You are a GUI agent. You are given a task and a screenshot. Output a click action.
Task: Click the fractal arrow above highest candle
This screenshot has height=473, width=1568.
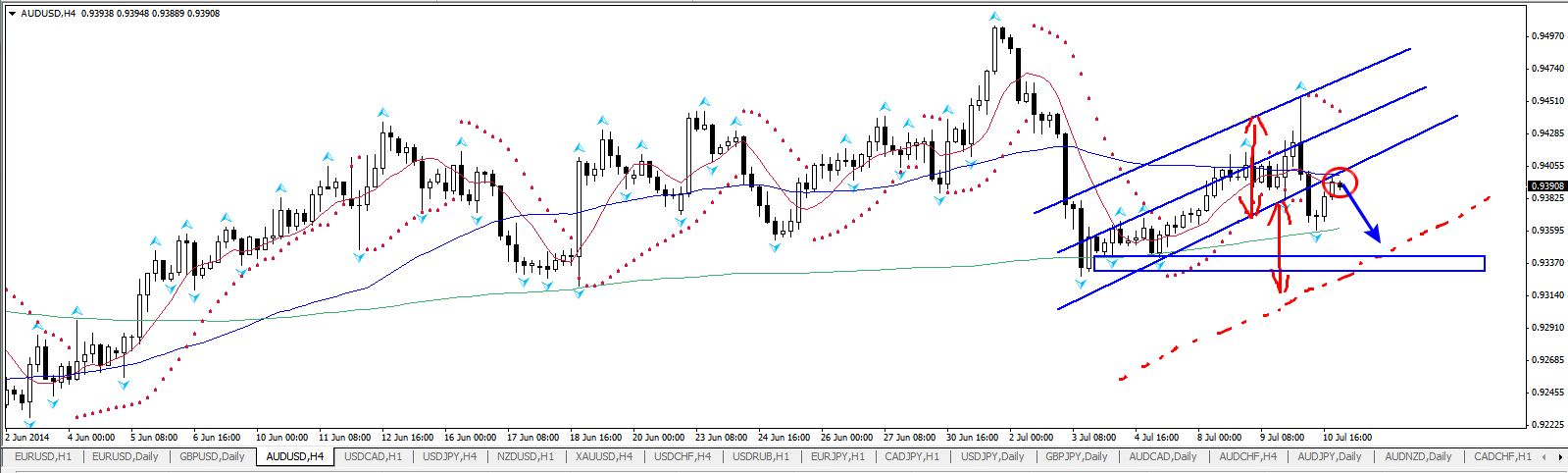point(995,16)
